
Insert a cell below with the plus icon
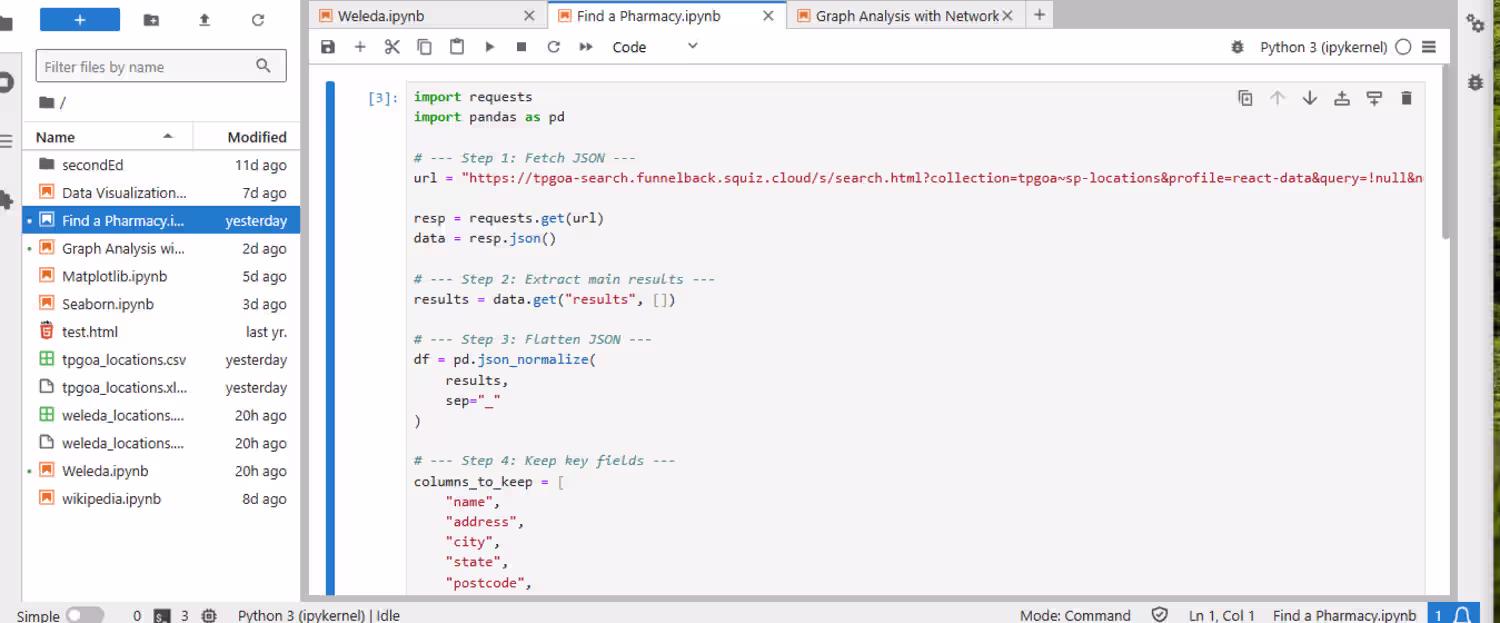[x=360, y=47]
